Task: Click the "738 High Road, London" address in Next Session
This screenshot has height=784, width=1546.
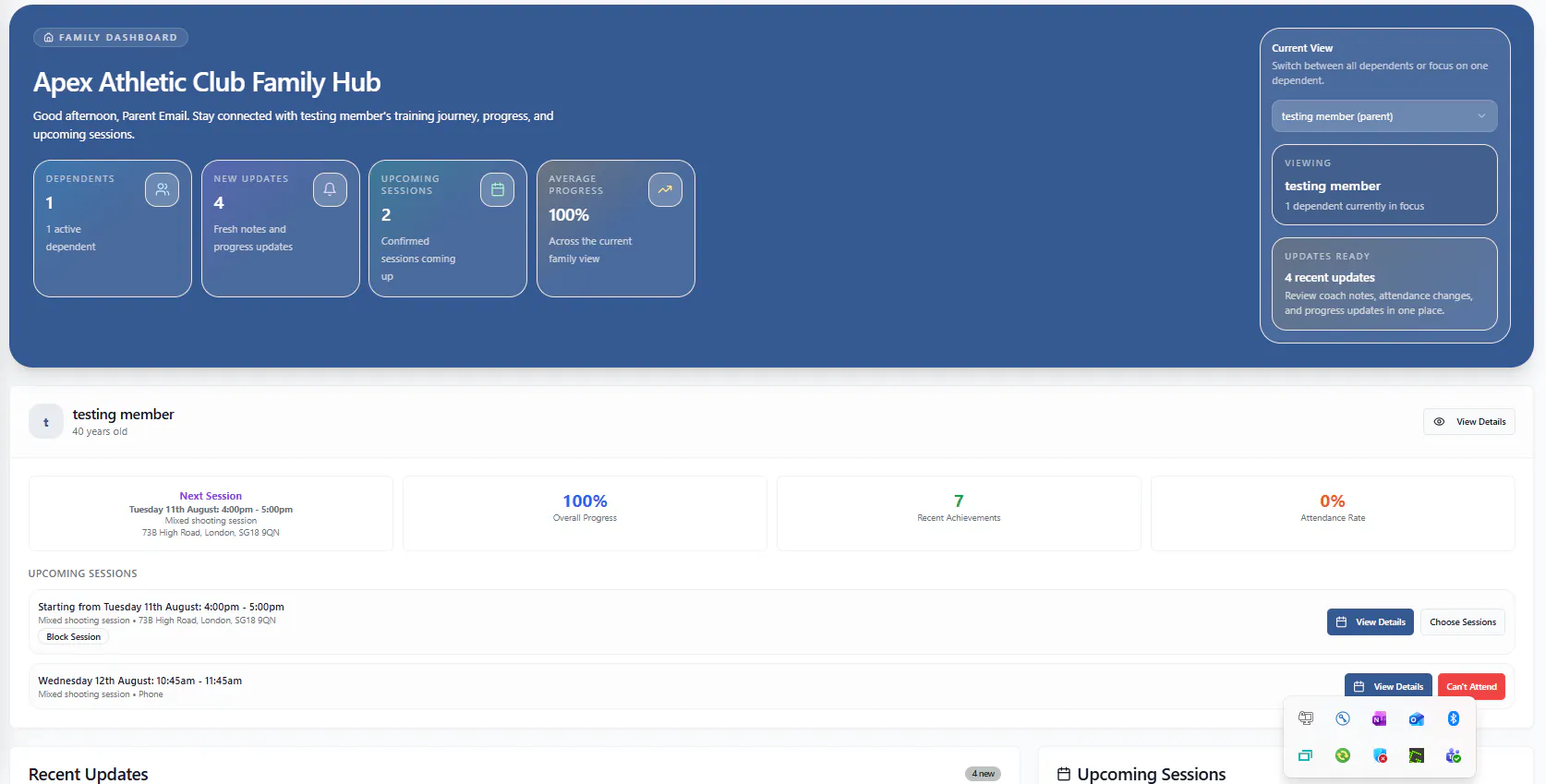Action: 211,533
